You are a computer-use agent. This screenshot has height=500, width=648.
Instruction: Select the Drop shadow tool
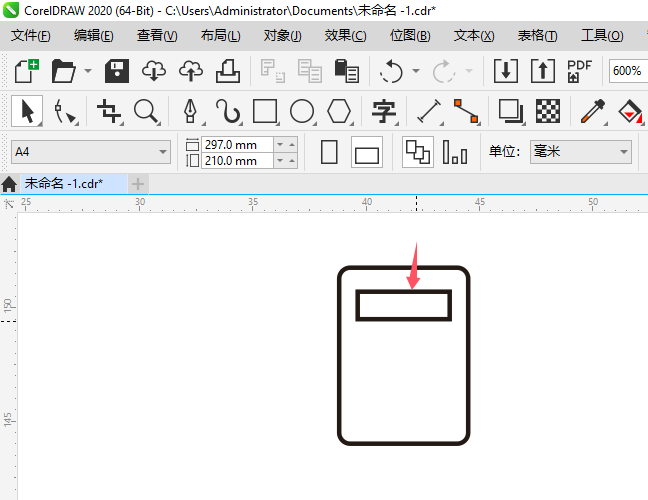tap(511, 111)
